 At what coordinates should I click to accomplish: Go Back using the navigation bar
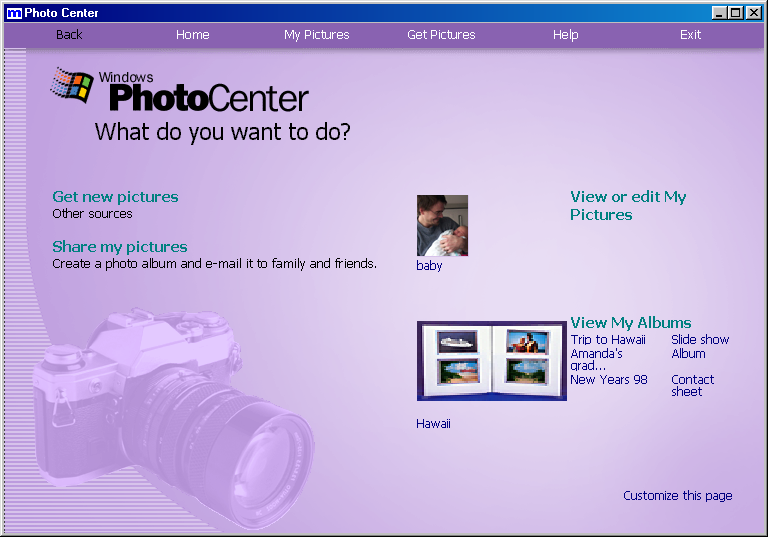pyautogui.click(x=69, y=35)
